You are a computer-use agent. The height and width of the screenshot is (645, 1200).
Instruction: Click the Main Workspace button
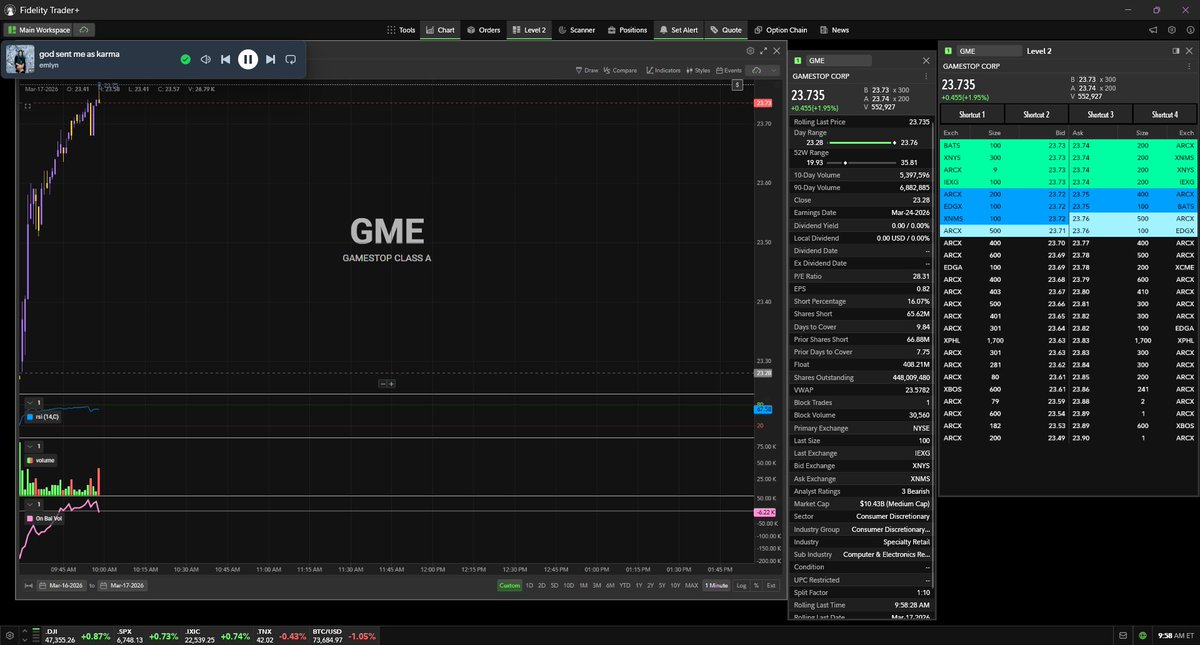38,30
